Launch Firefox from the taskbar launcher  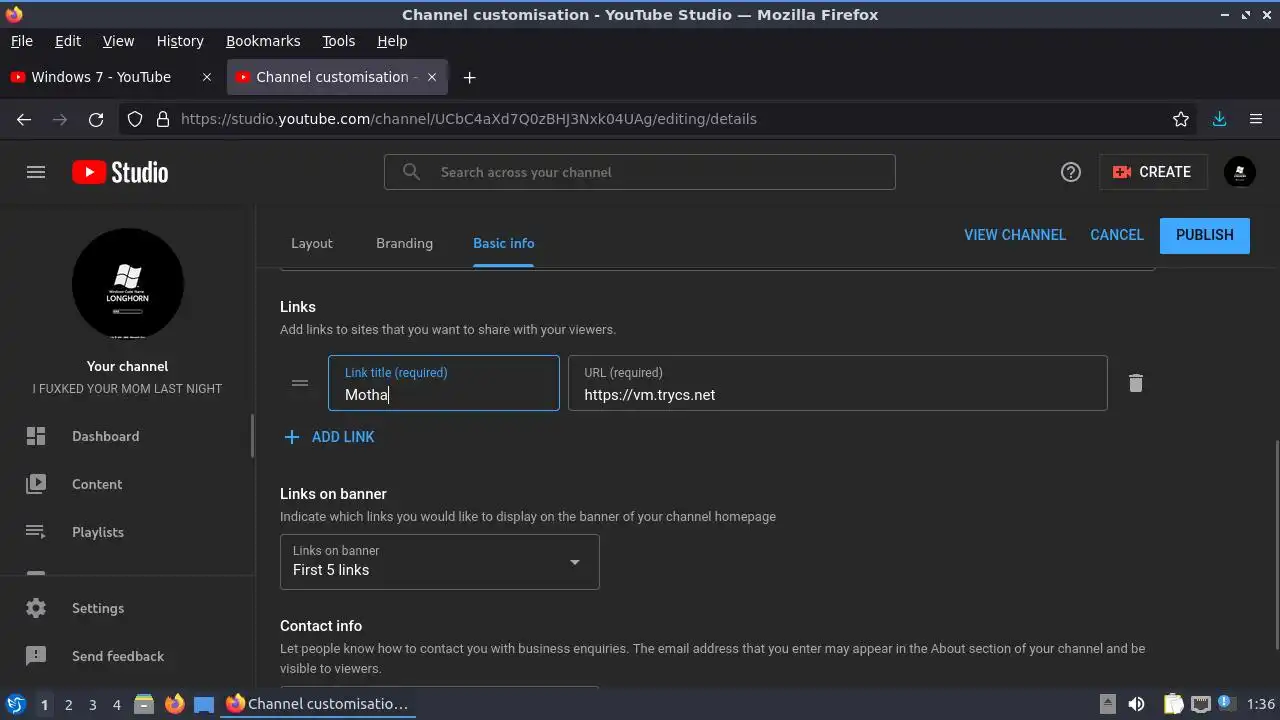(x=174, y=704)
